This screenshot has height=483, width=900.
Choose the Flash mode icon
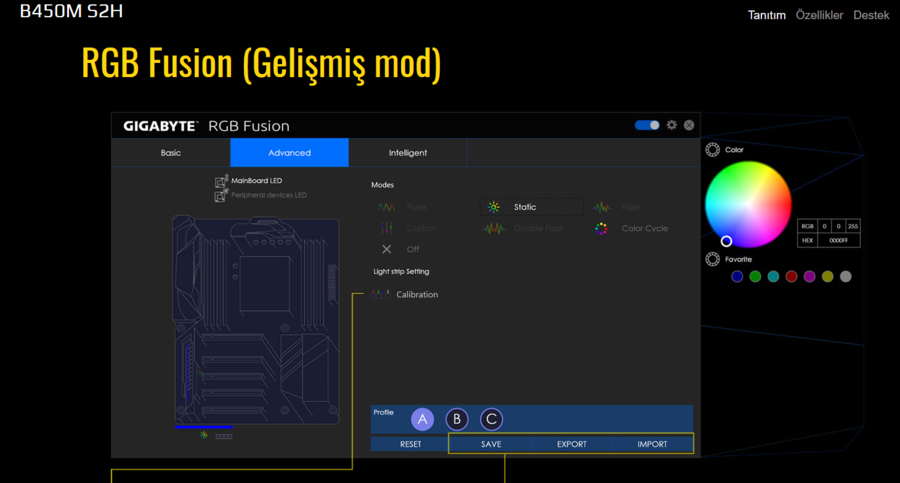[602, 207]
